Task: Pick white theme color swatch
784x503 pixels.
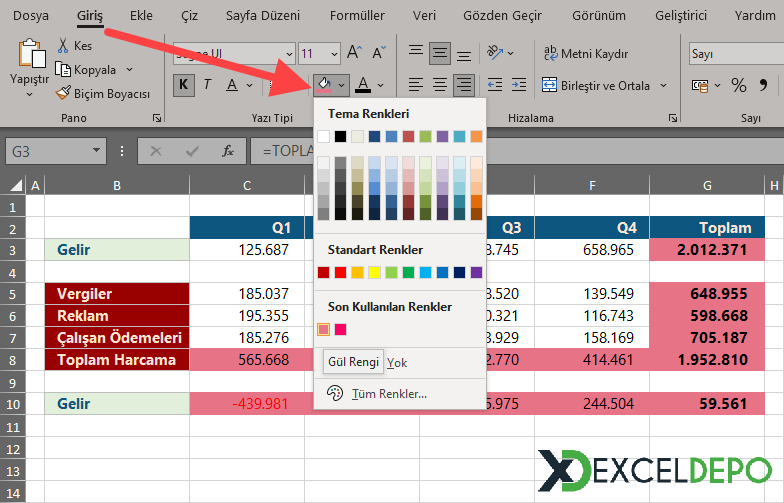Action: pyautogui.click(x=324, y=136)
